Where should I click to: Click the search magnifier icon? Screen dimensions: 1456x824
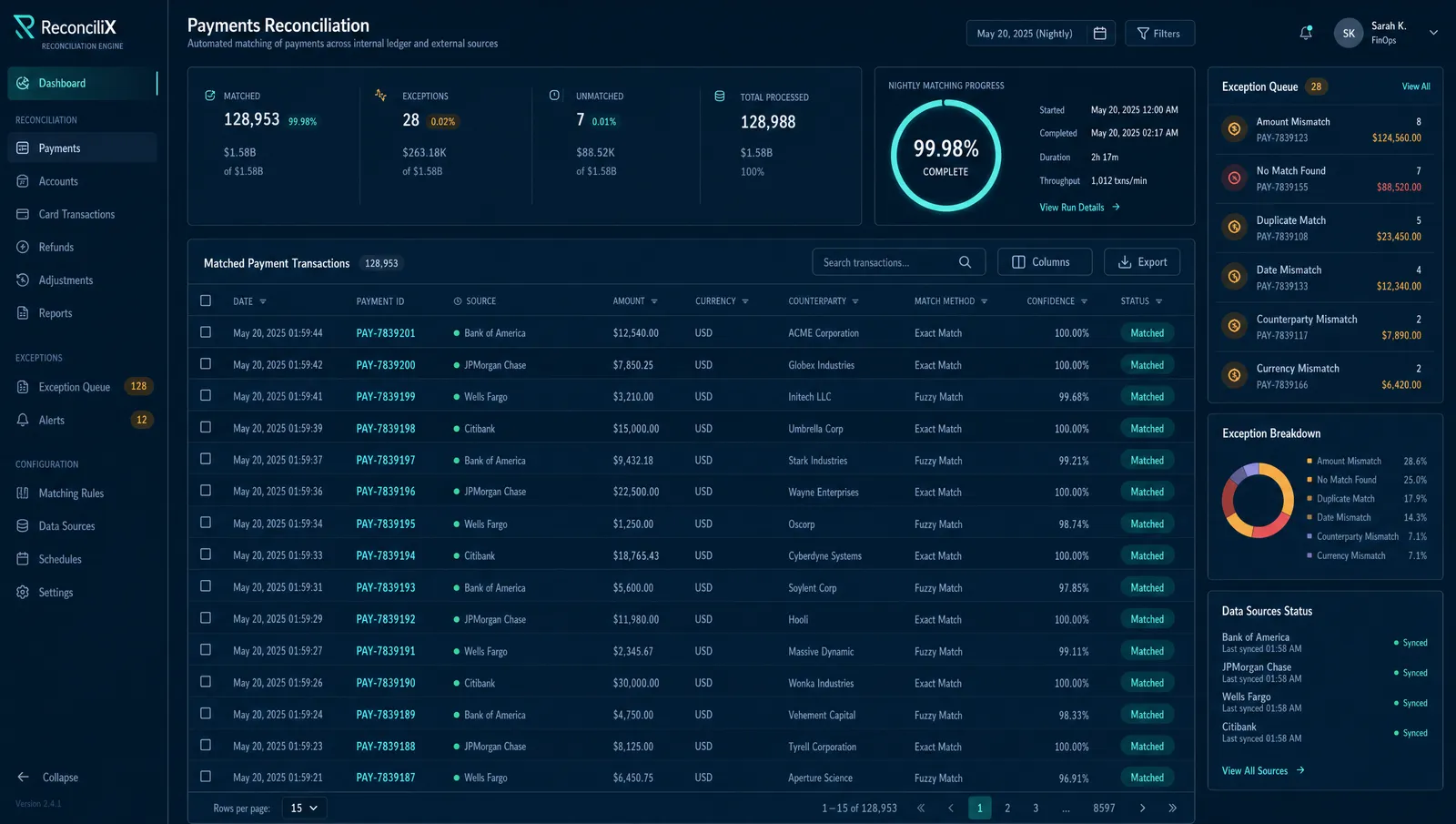(x=965, y=262)
